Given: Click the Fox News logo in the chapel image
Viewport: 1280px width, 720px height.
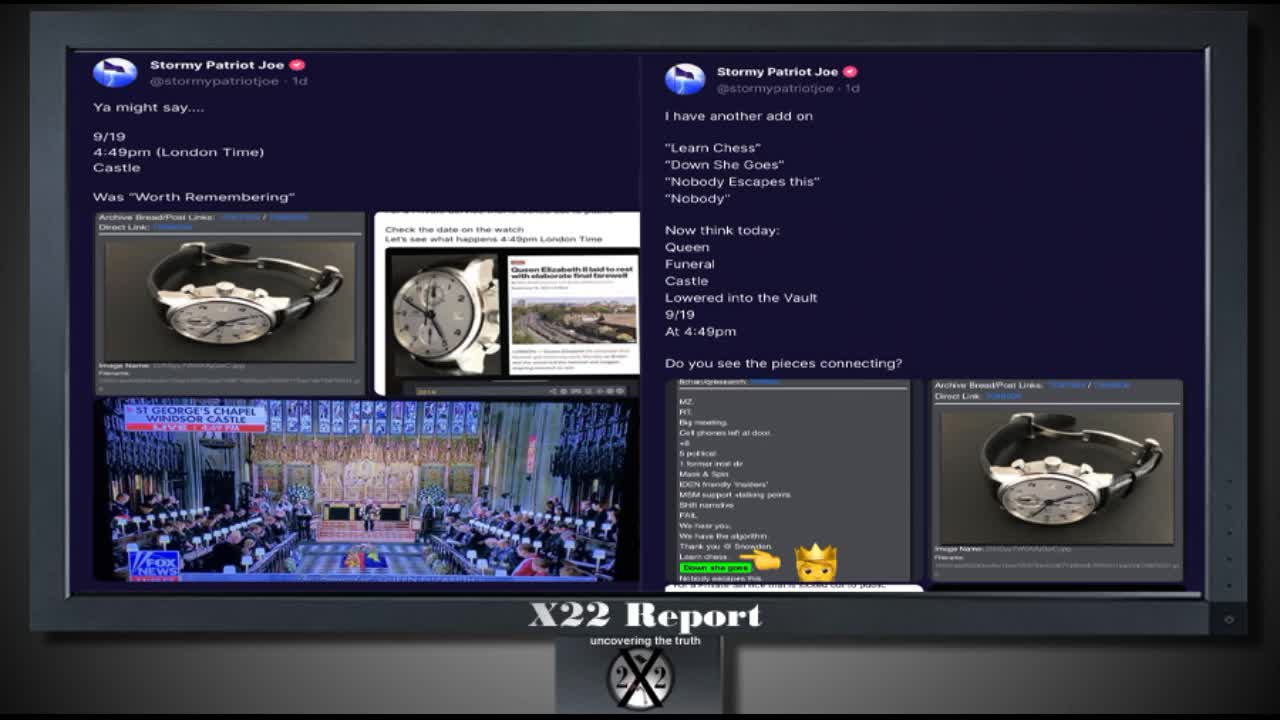Looking at the screenshot, I should coord(154,566).
